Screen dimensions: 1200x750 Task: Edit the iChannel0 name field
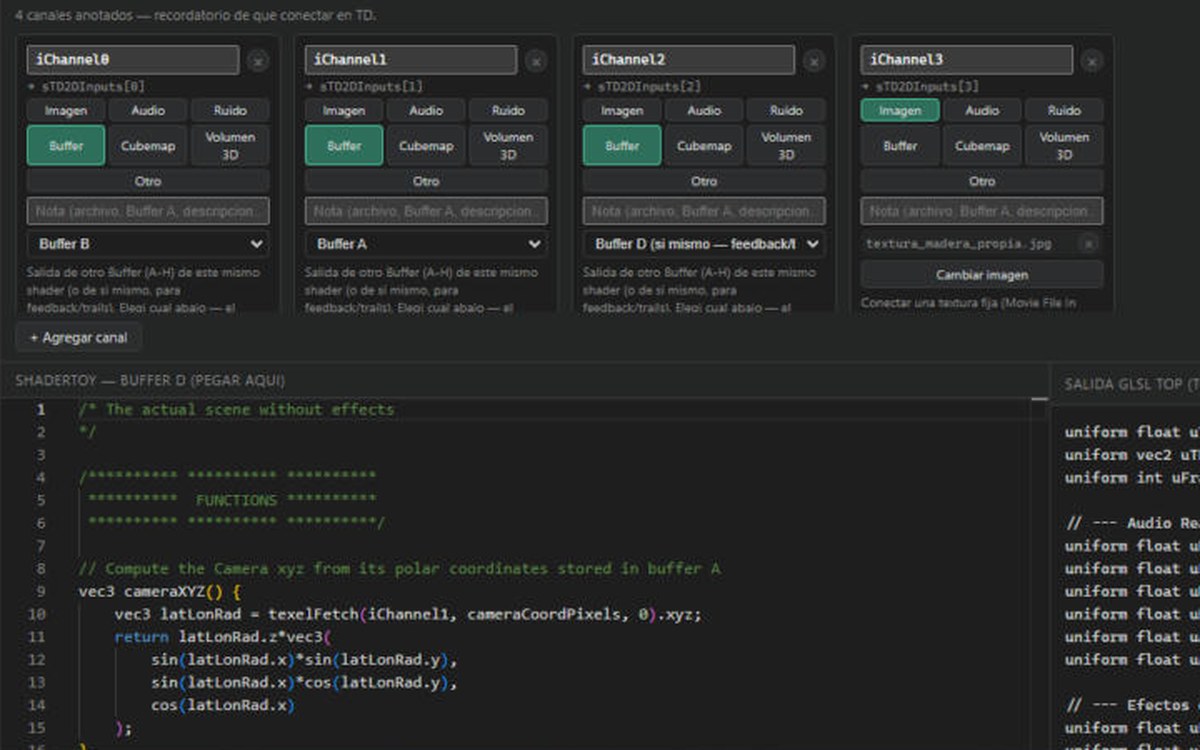pyautogui.click(x=133, y=60)
